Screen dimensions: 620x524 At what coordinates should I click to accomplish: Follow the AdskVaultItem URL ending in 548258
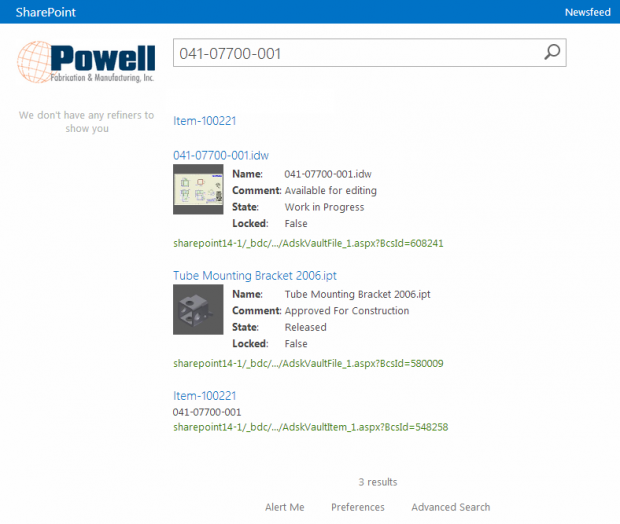pyautogui.click(x=310, y=427)
